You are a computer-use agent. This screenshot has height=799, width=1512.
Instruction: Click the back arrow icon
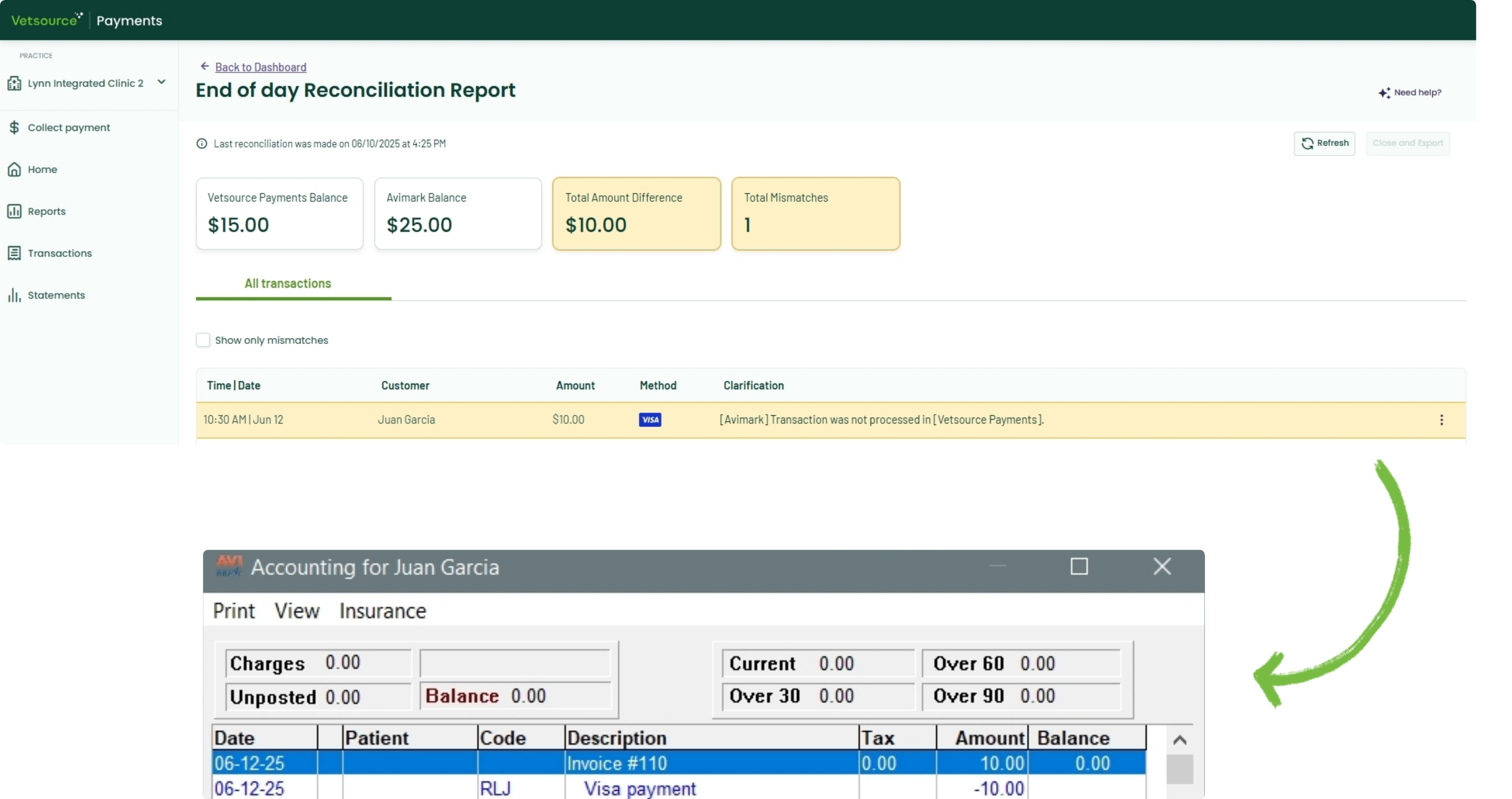[204, 66]
